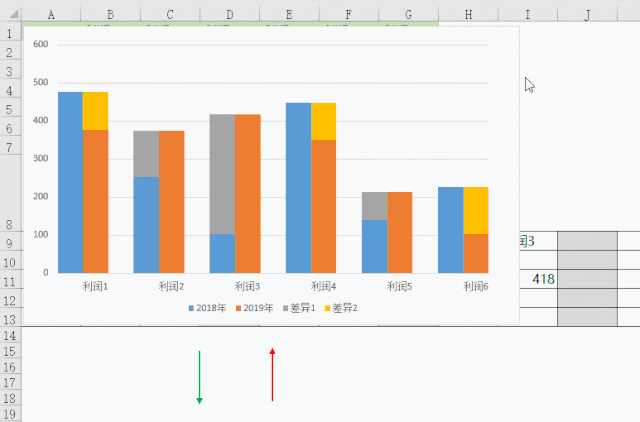Select the 2019年 legend entry
Screen dimensions: 640x422
(256, 308)
